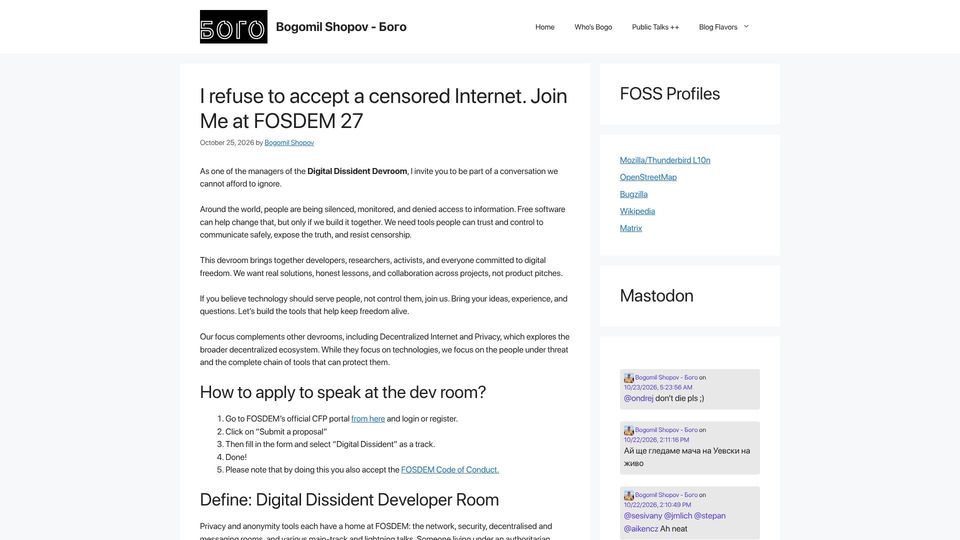Click avatar on the 2:10:49 PM Mastodon post
960x540 pixels.
point(629,495)
